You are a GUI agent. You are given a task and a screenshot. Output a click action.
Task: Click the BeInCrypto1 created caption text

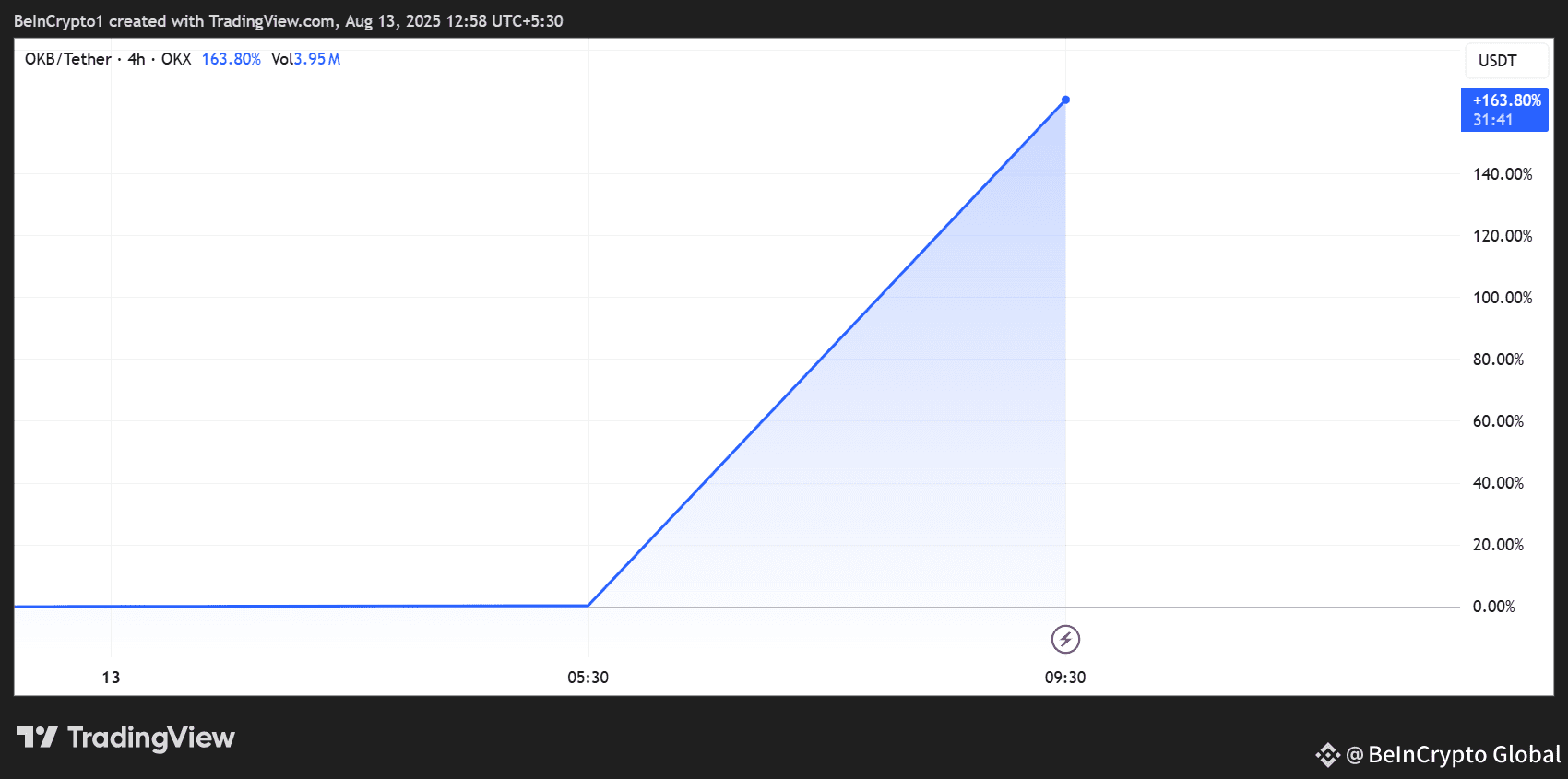click(x=289, y=21)
